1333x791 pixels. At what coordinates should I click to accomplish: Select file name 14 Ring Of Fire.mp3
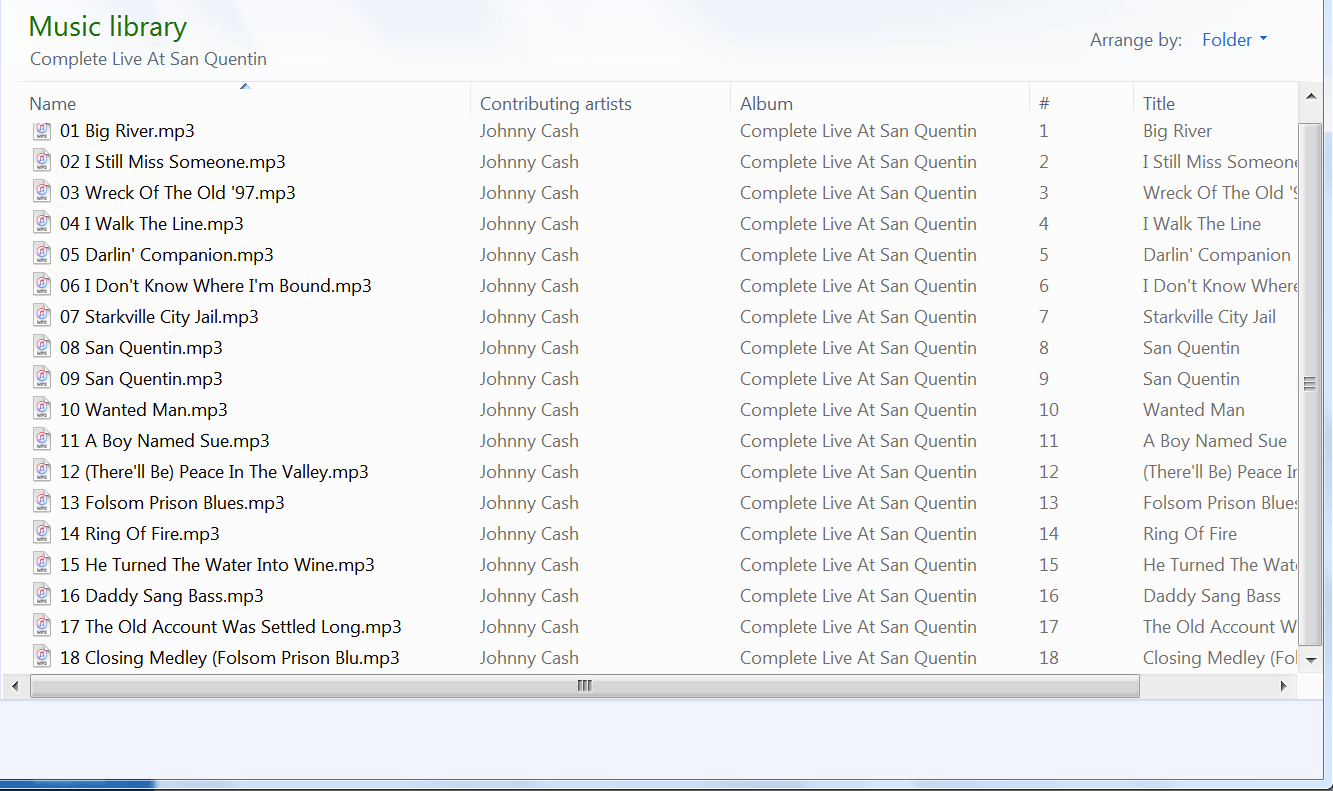pos(140,533)
